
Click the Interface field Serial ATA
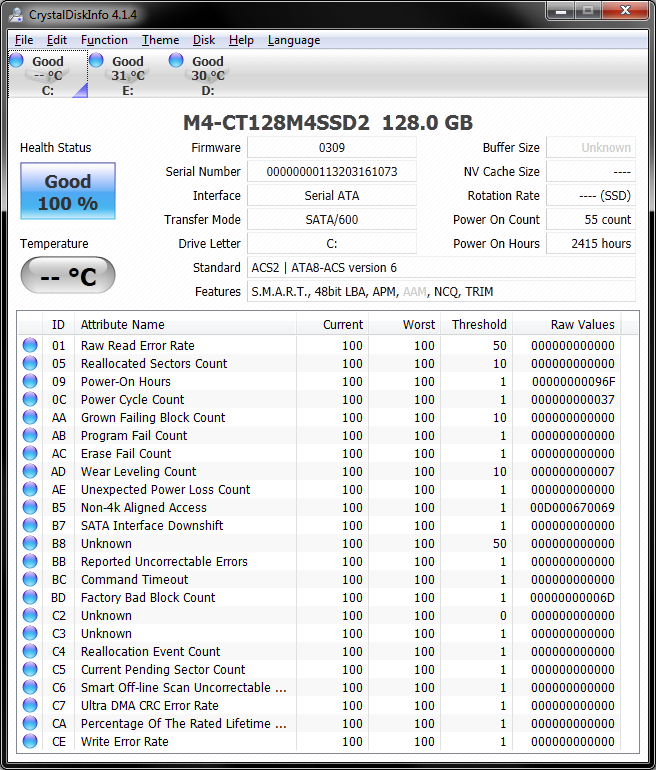point(332,195)
